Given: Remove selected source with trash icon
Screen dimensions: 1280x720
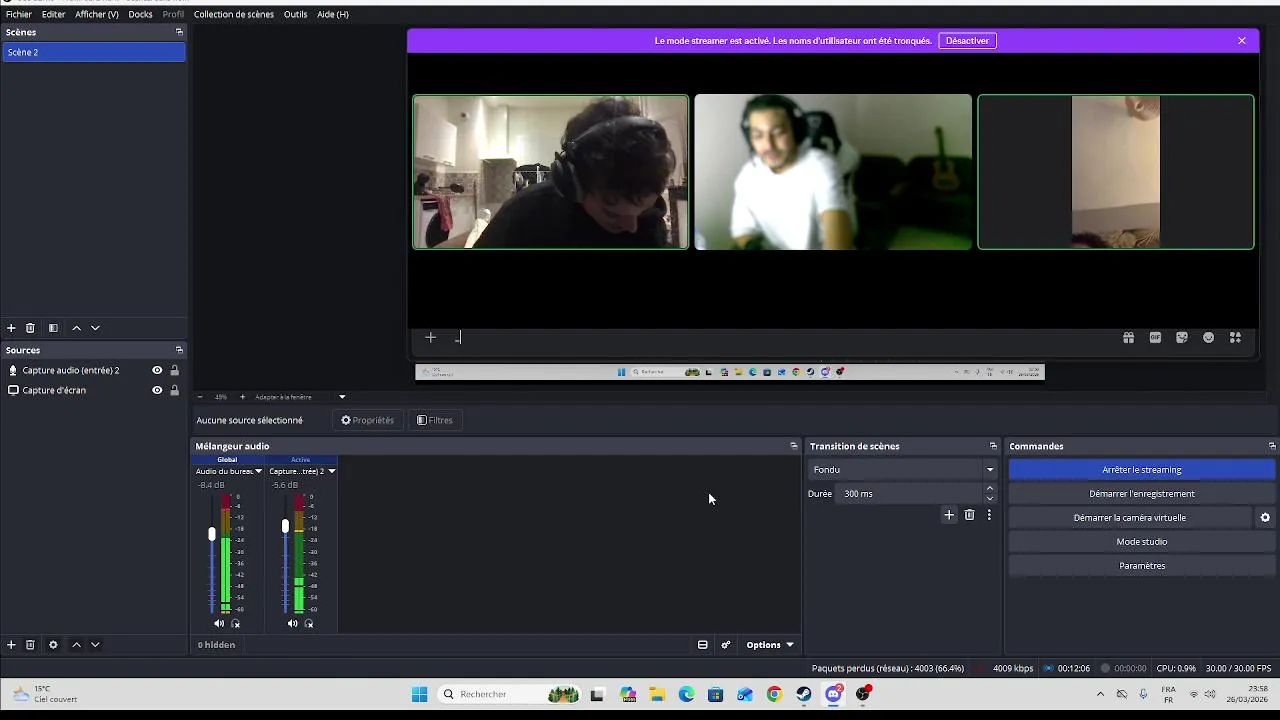Looking at the screenshot, I should pos(30,645).
